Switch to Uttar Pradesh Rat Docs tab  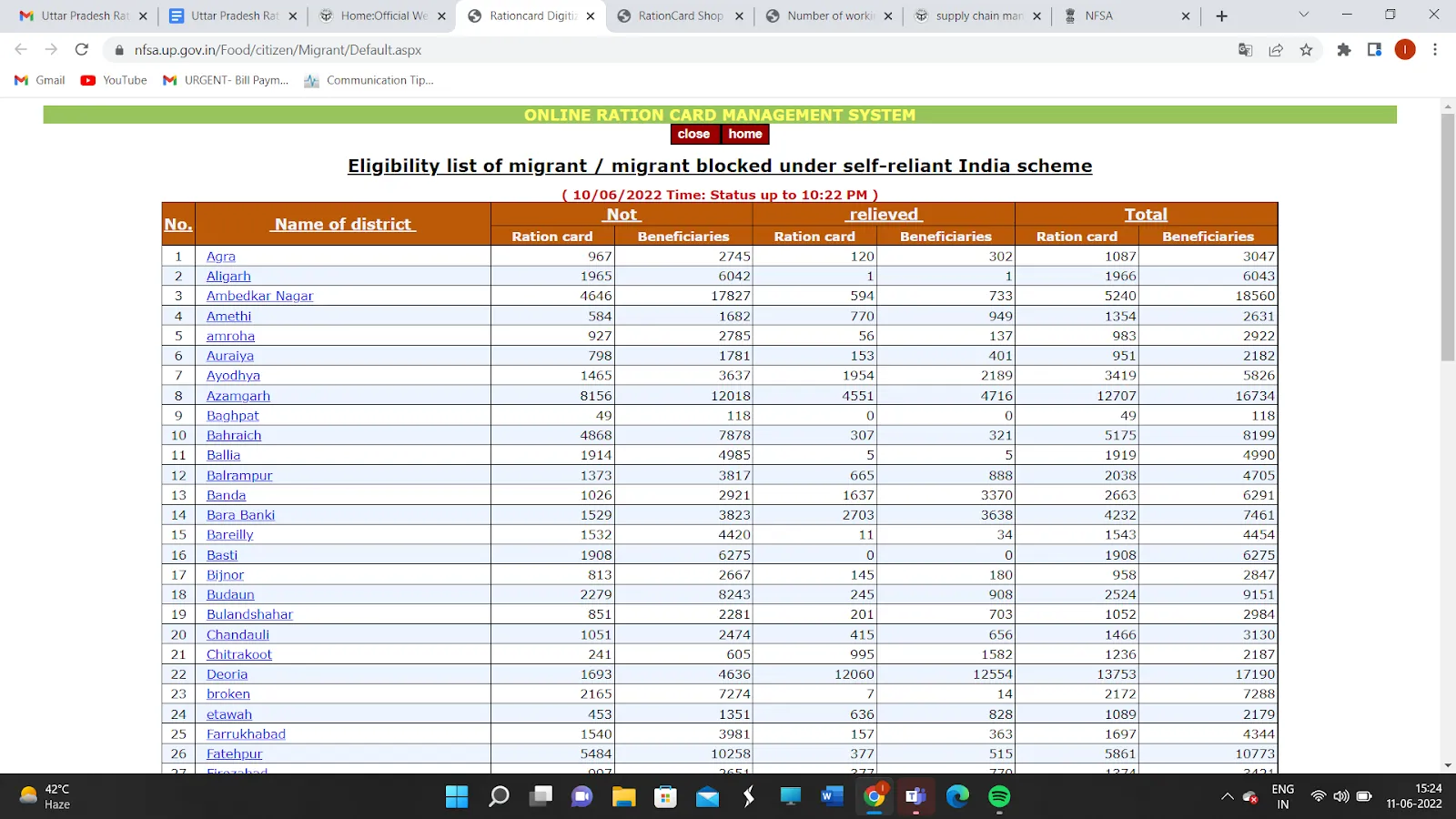(233, 15)
